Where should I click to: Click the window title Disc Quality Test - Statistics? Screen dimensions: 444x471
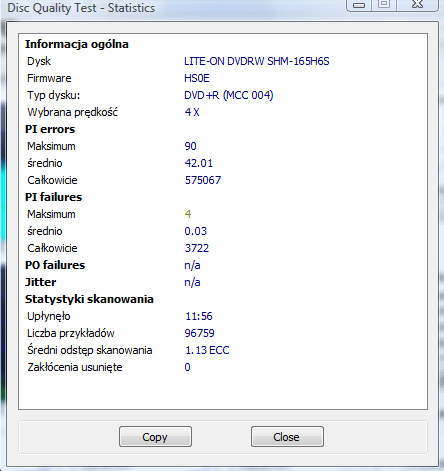tap(81, 8)
